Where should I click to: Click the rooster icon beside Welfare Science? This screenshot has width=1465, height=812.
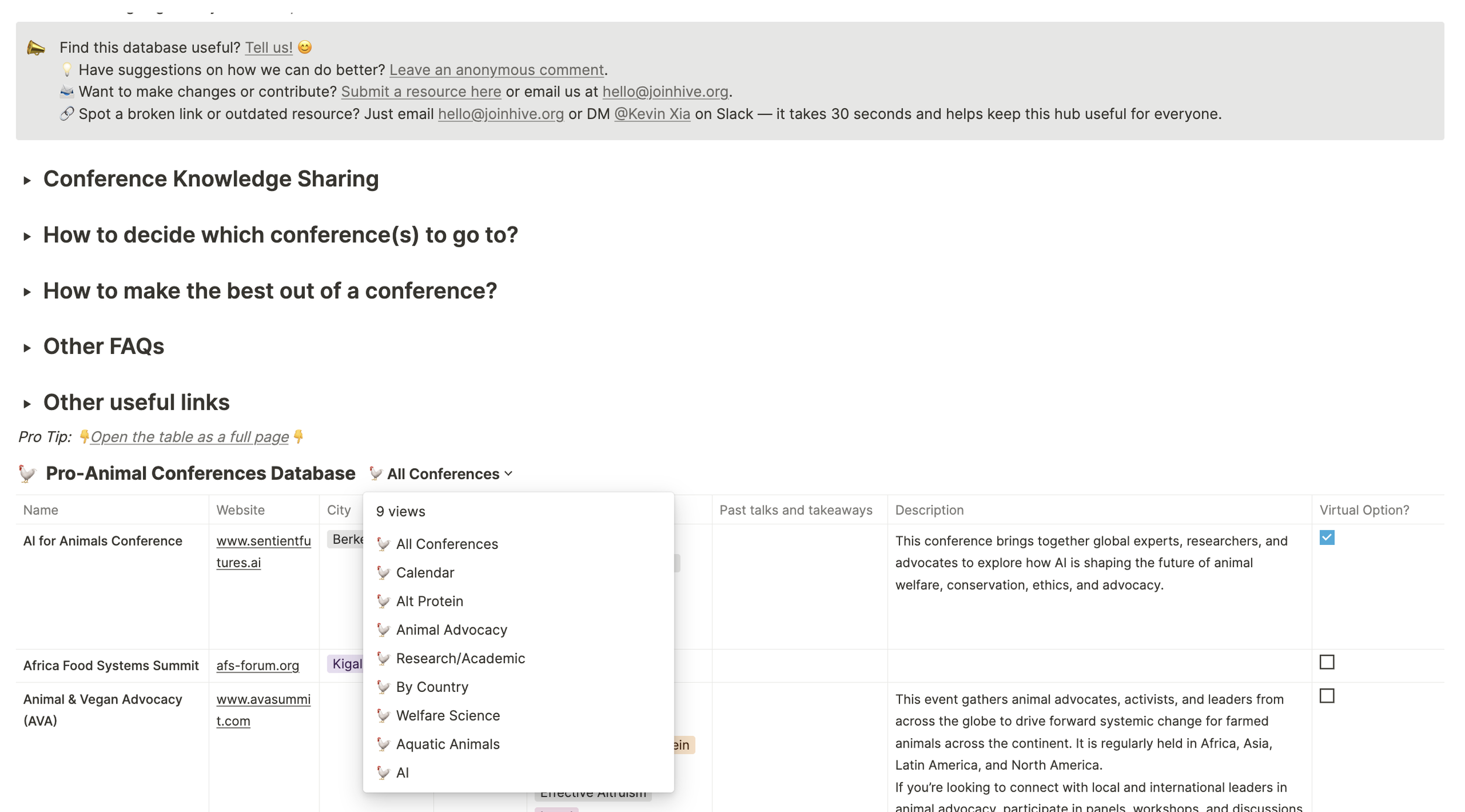point(383,715)
